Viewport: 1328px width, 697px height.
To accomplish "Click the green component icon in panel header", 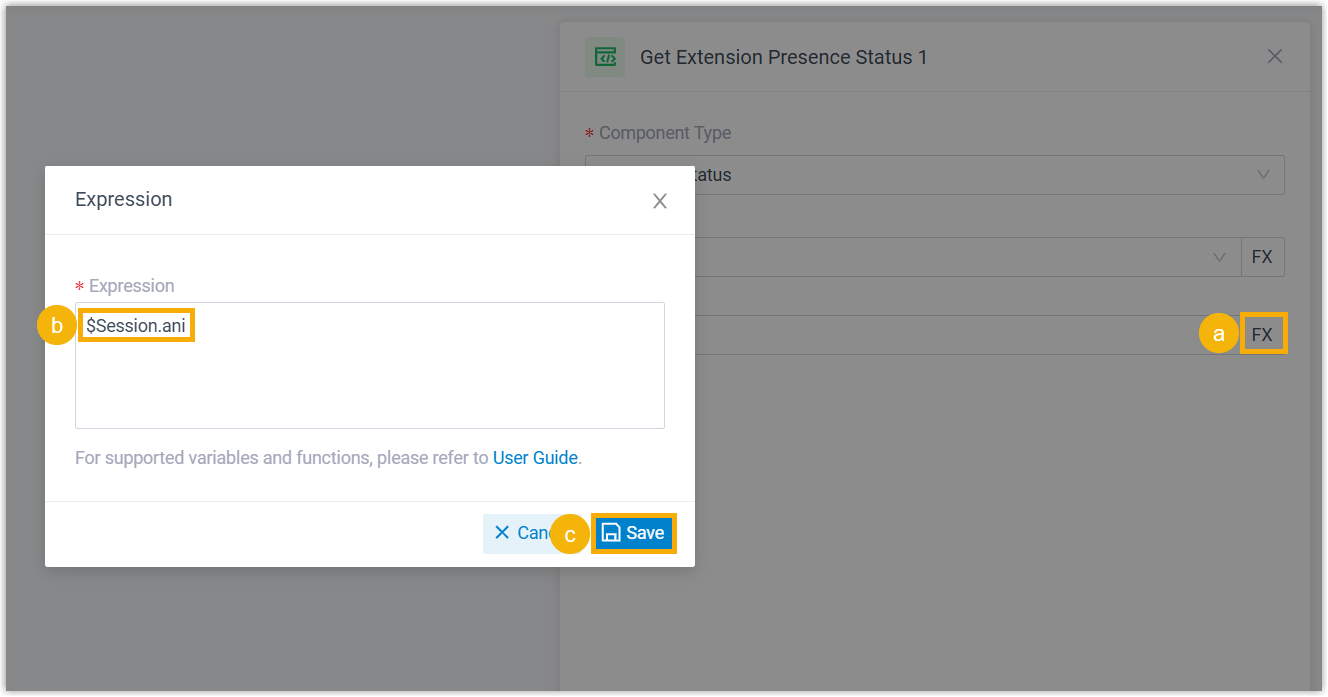I will (x=605, y=57).
